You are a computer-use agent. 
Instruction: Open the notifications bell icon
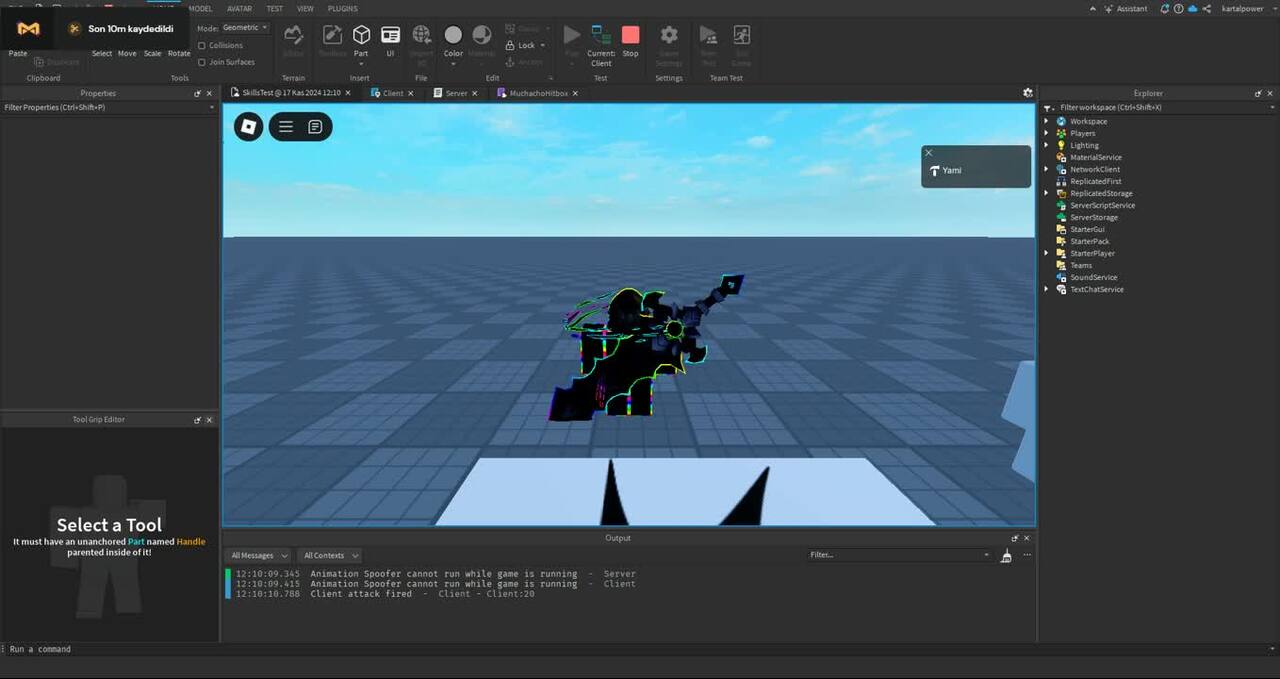click(1165, 8)
